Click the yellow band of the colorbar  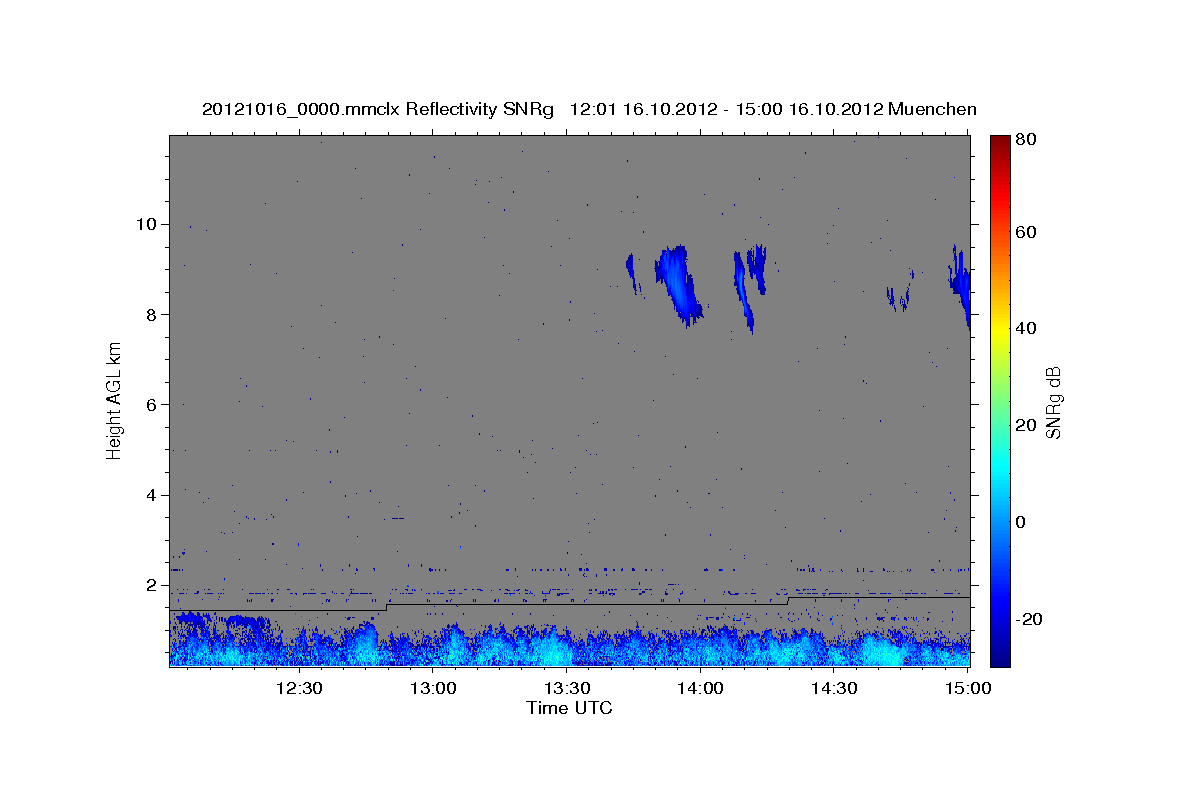(1000, 330)
